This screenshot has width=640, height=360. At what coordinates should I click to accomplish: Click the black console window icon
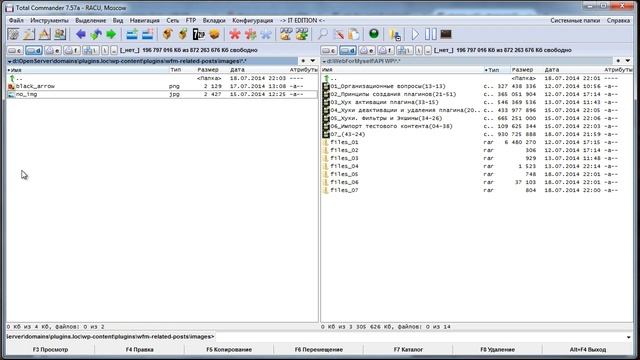(x=446, y=34)
